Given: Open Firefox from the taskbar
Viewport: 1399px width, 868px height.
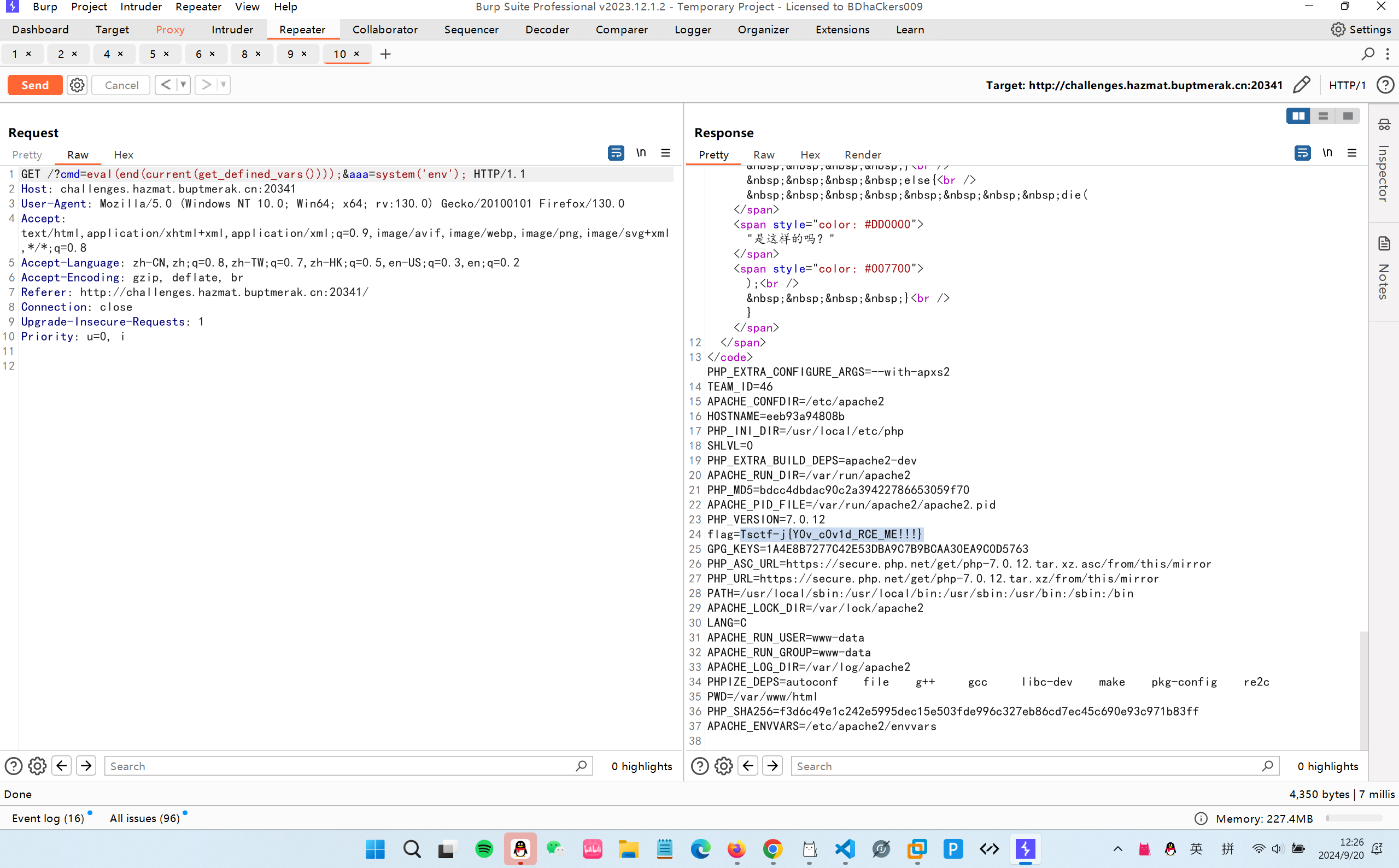Looking at the screenshot, I should tap(736, 848).
